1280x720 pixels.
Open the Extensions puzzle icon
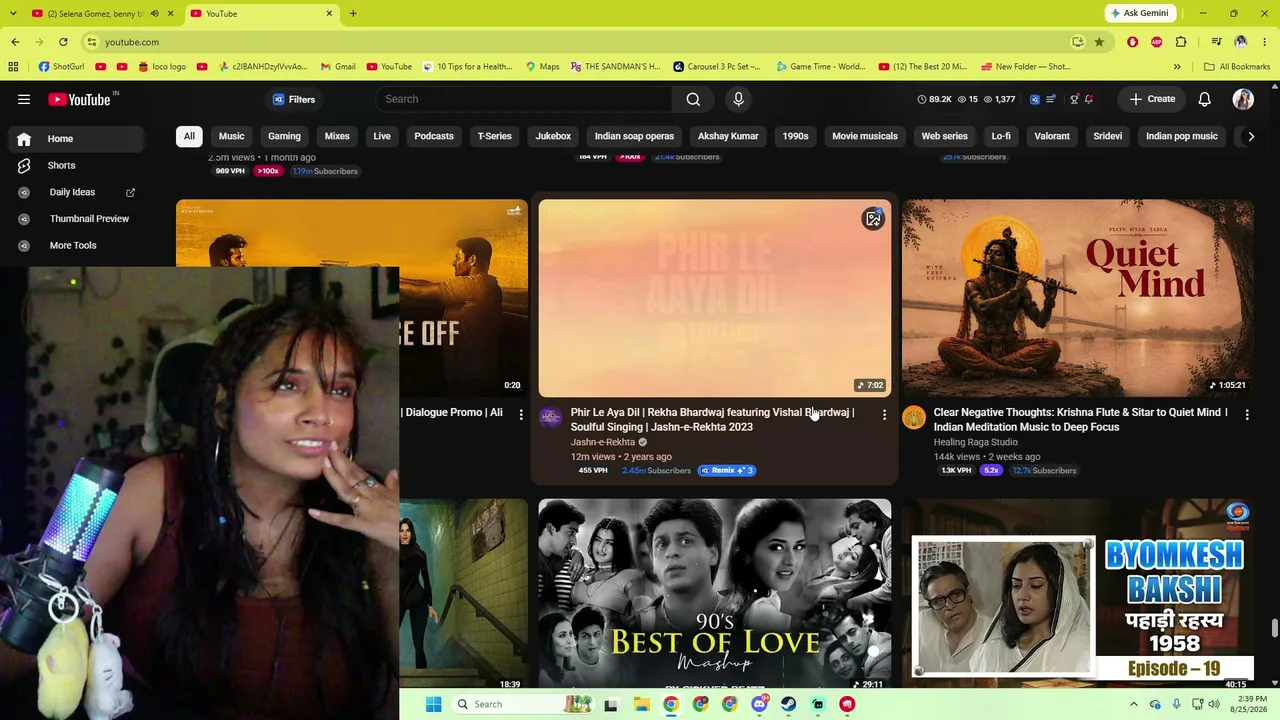(x=1181, y=42)
